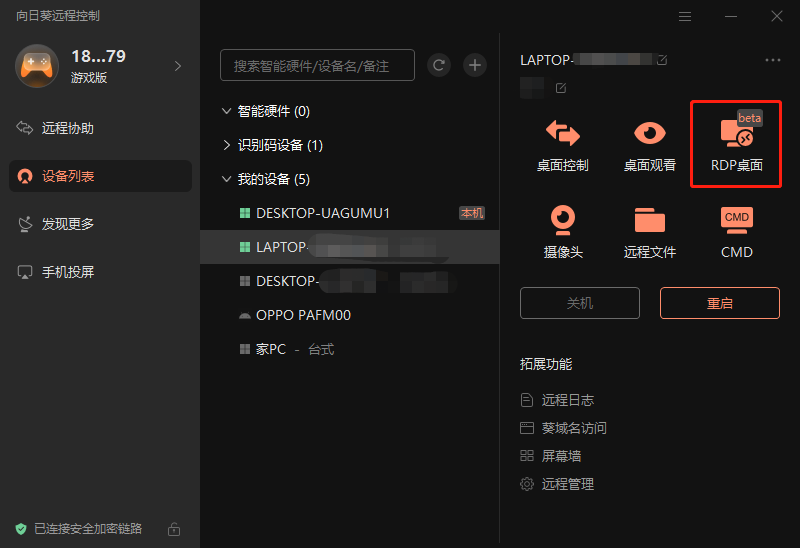Open 远程管理 remote management
Viewport: 800px width, 548px height.
(x=557, y=484)
